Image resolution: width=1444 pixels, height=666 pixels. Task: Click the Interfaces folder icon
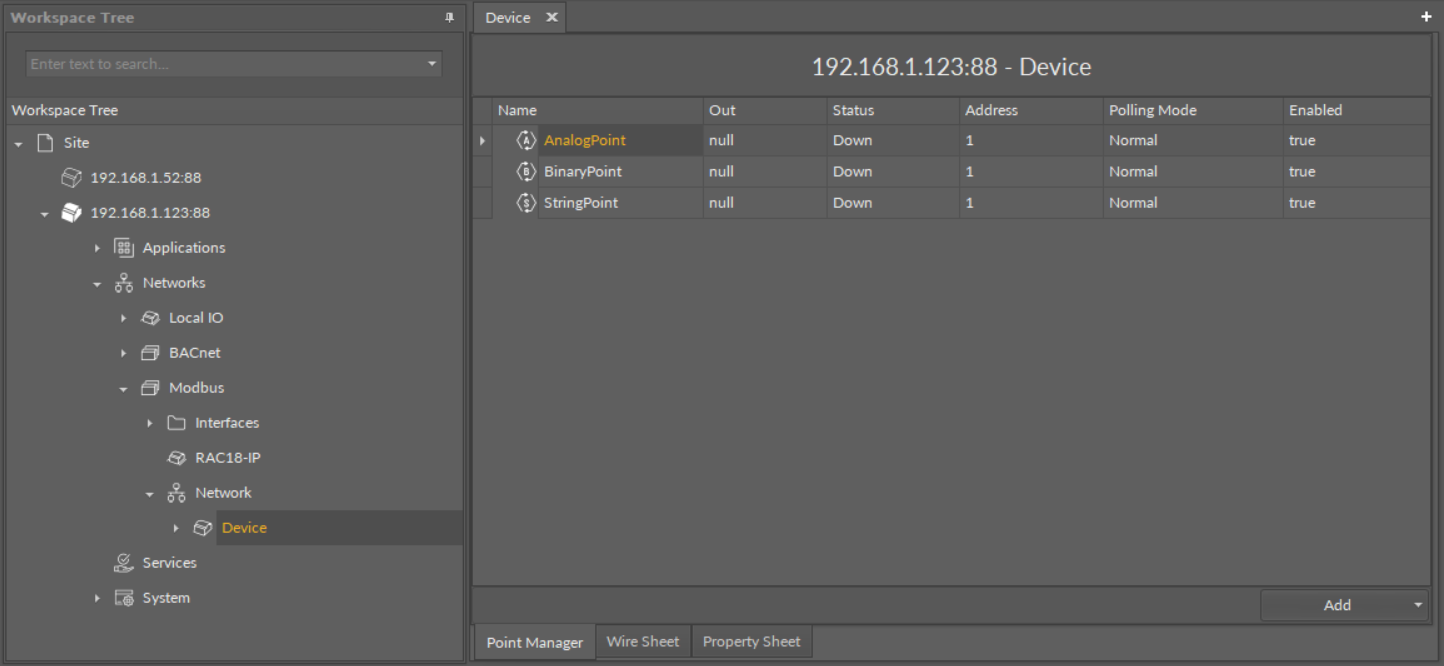pyautogui.click(x=176, y=423)
